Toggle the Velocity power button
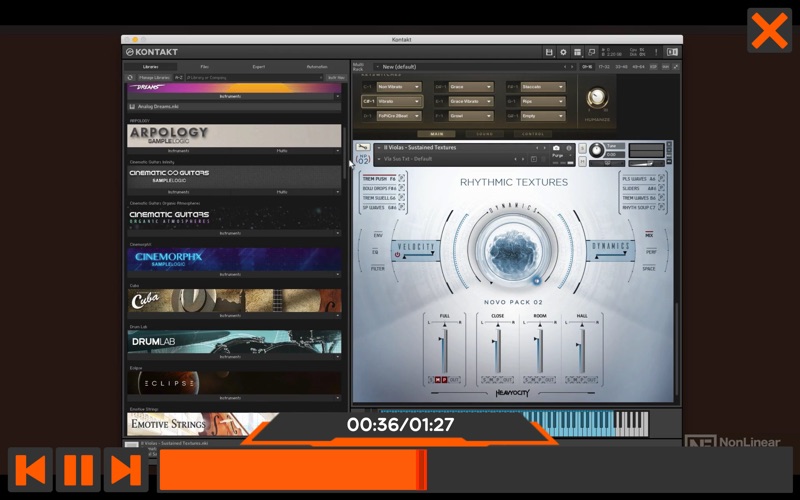This screenshot has width=800, height=500. [397, 255]
